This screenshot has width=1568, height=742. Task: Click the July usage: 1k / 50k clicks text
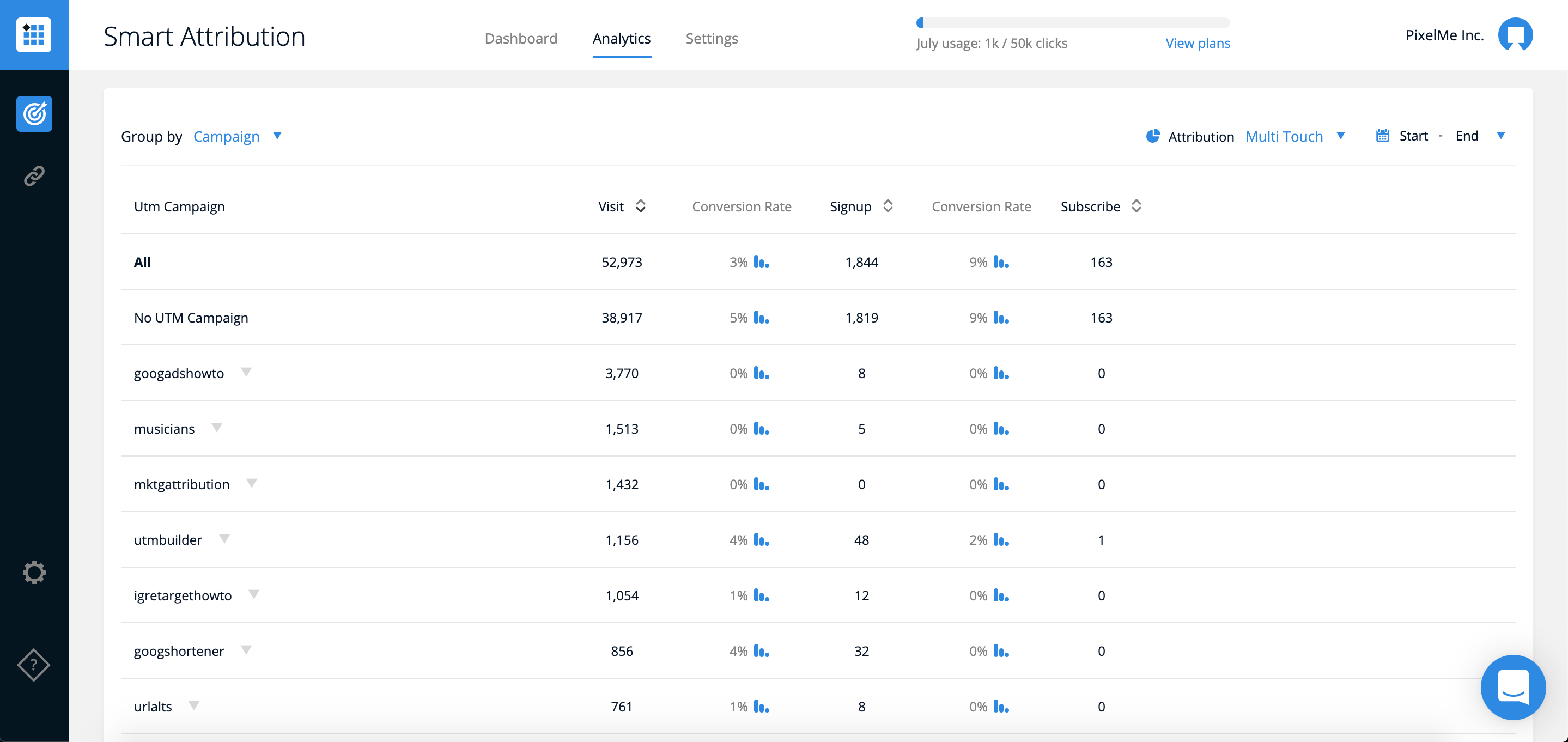tap(992, 43)
